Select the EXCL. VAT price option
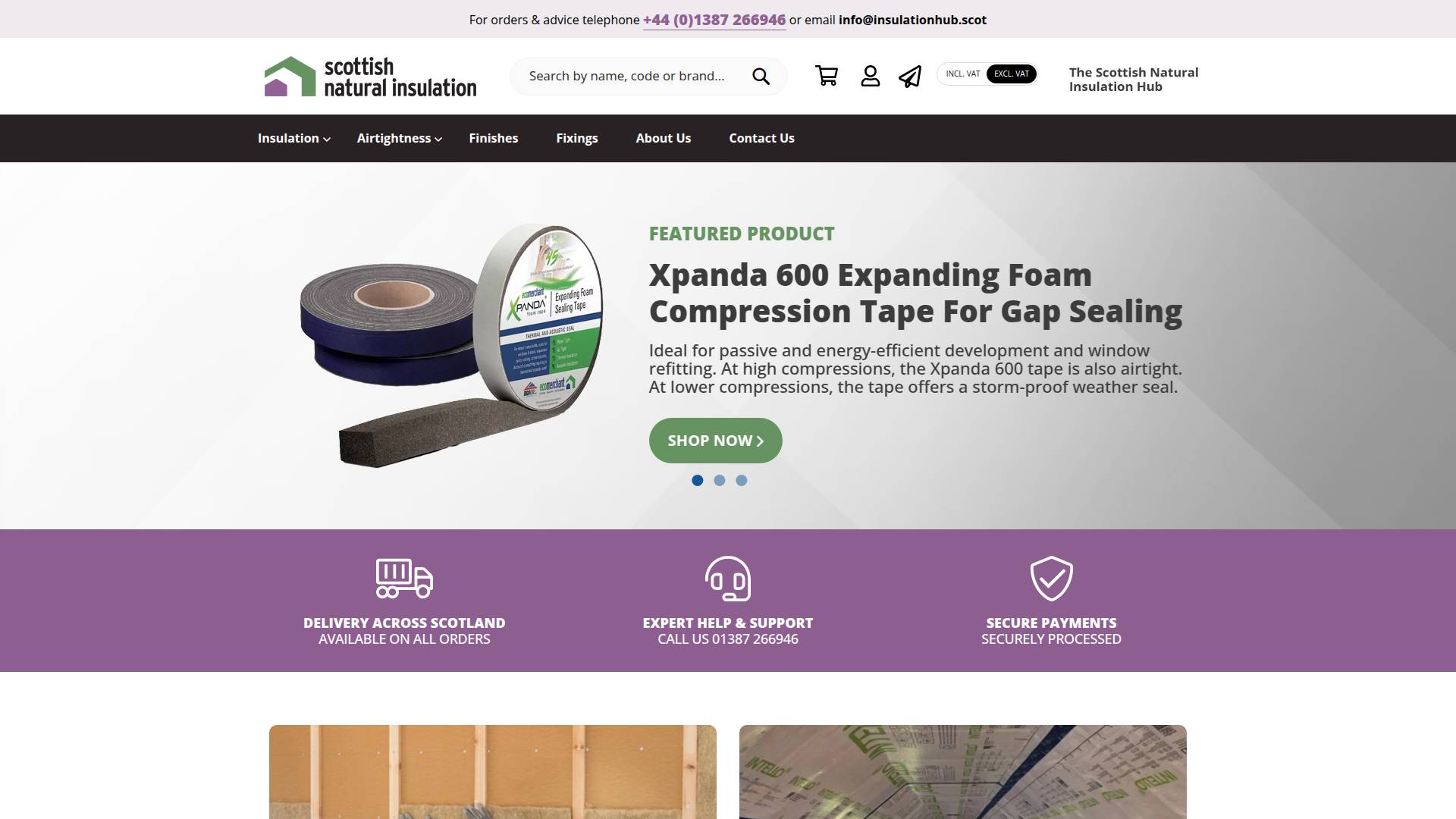 coord(1012,74)
